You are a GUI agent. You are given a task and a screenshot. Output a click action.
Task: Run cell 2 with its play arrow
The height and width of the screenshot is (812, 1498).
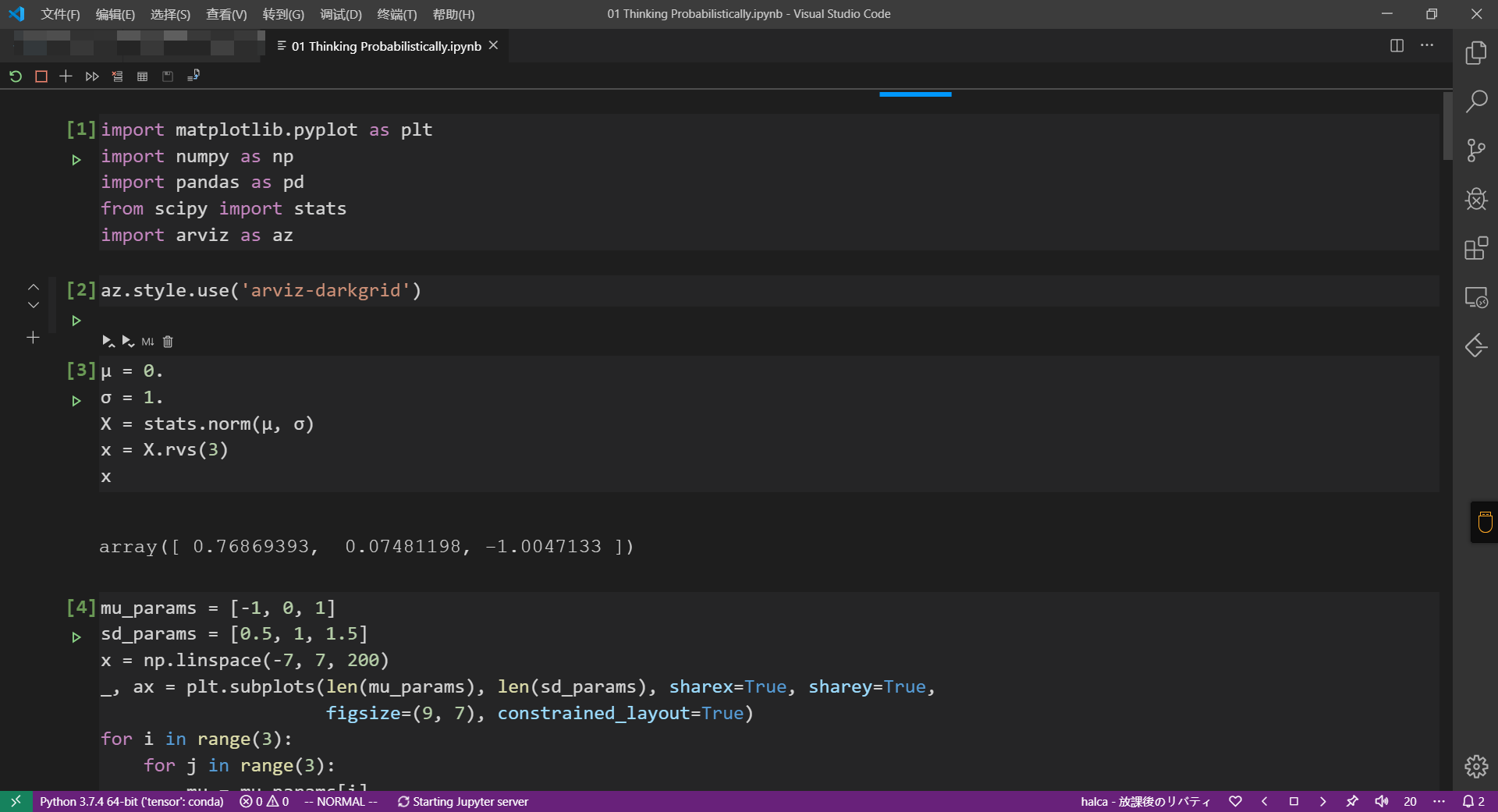pyautogui.click(x=76, y=321)
